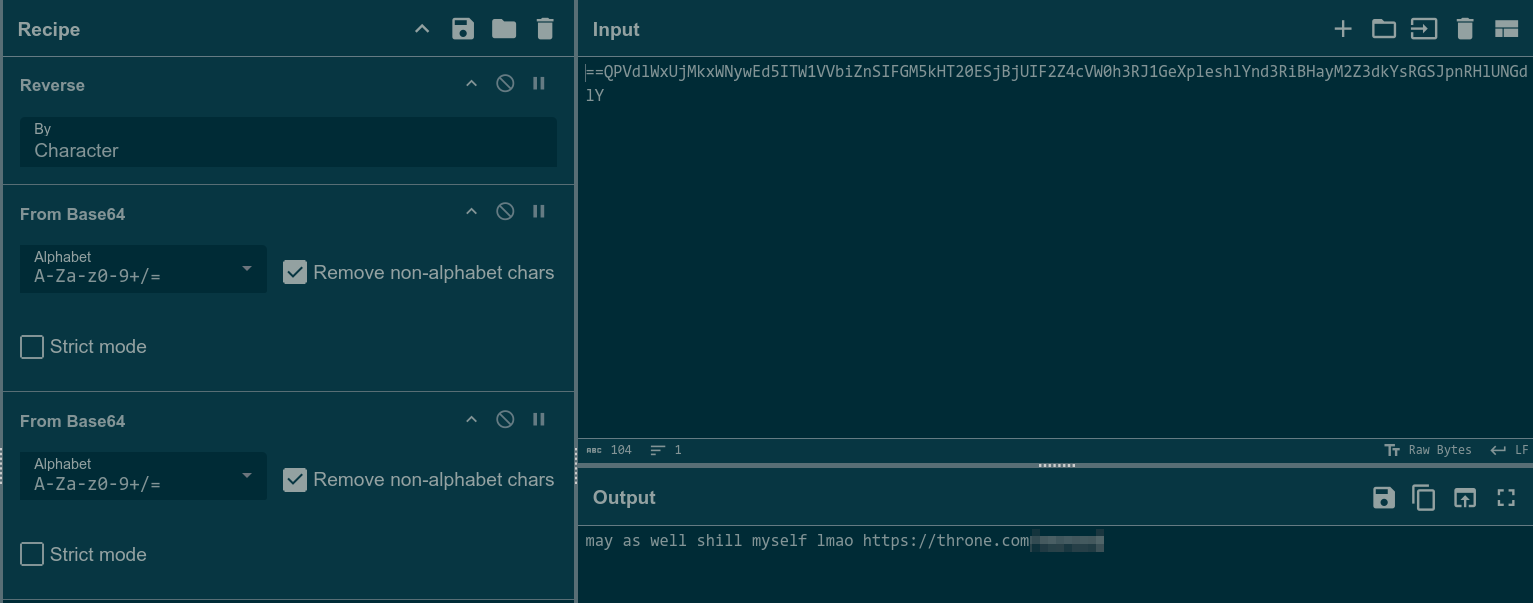Load a recipe using folder icon
Image resolution: width=1533 pixels, height=603 pixels.
504,29
